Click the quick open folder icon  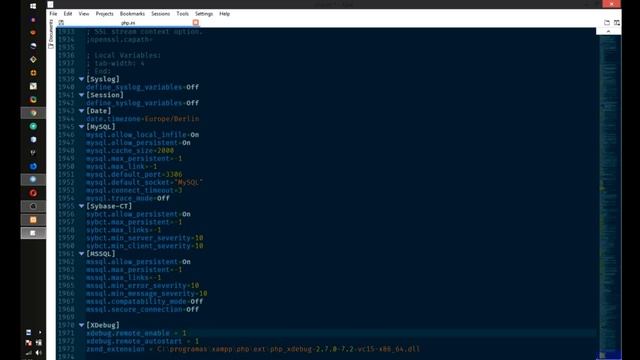pyautogui.click(x=607, y=22)
